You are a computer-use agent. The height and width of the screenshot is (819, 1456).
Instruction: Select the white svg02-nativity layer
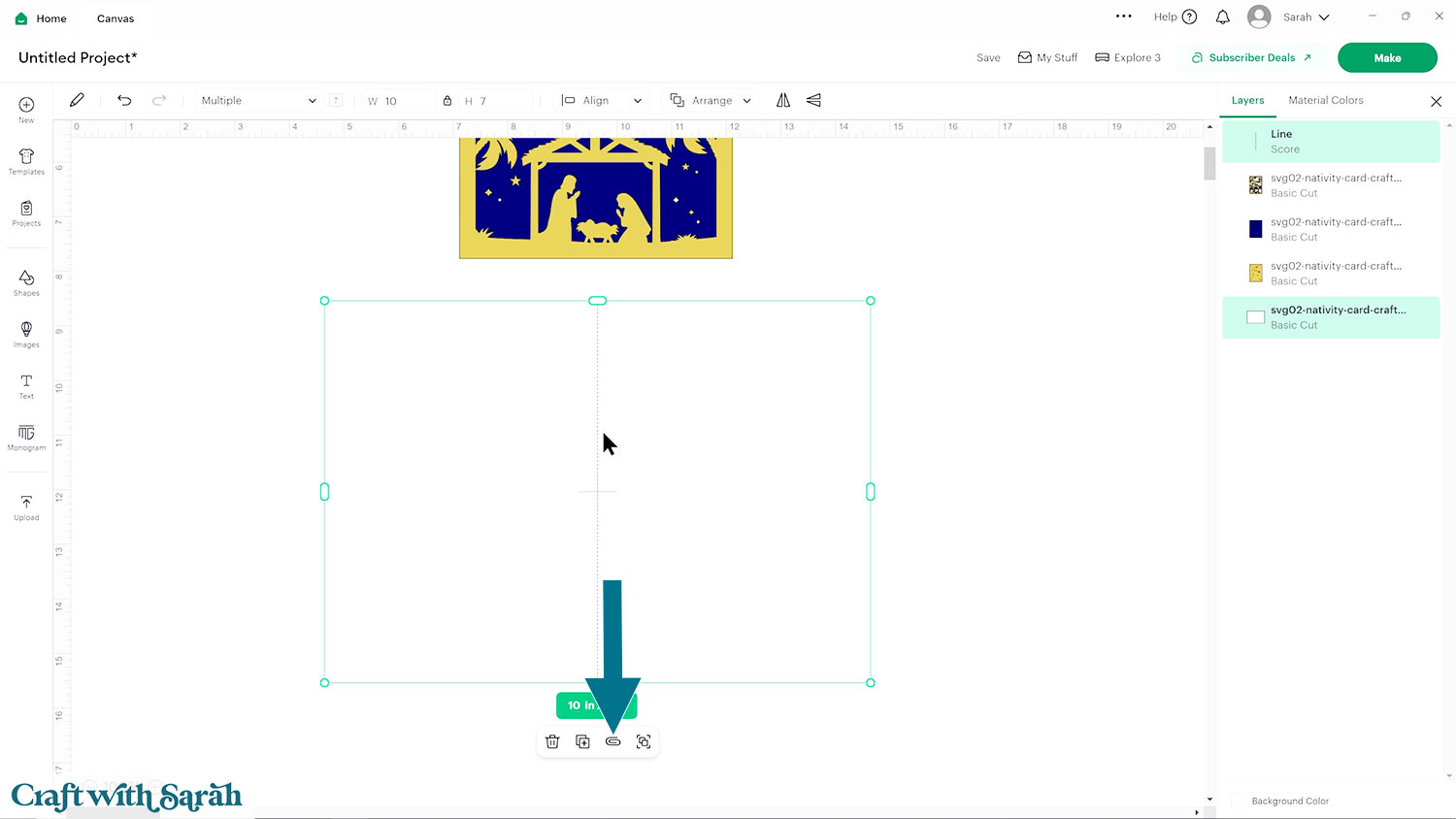click(x=1331, y=317)
